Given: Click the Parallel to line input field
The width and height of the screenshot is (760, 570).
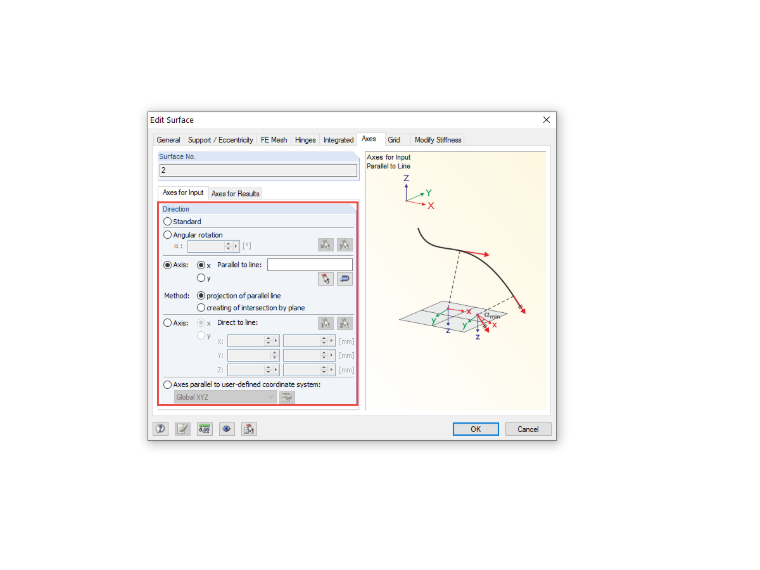Looking at the screenshot, I should pos(310,265).
